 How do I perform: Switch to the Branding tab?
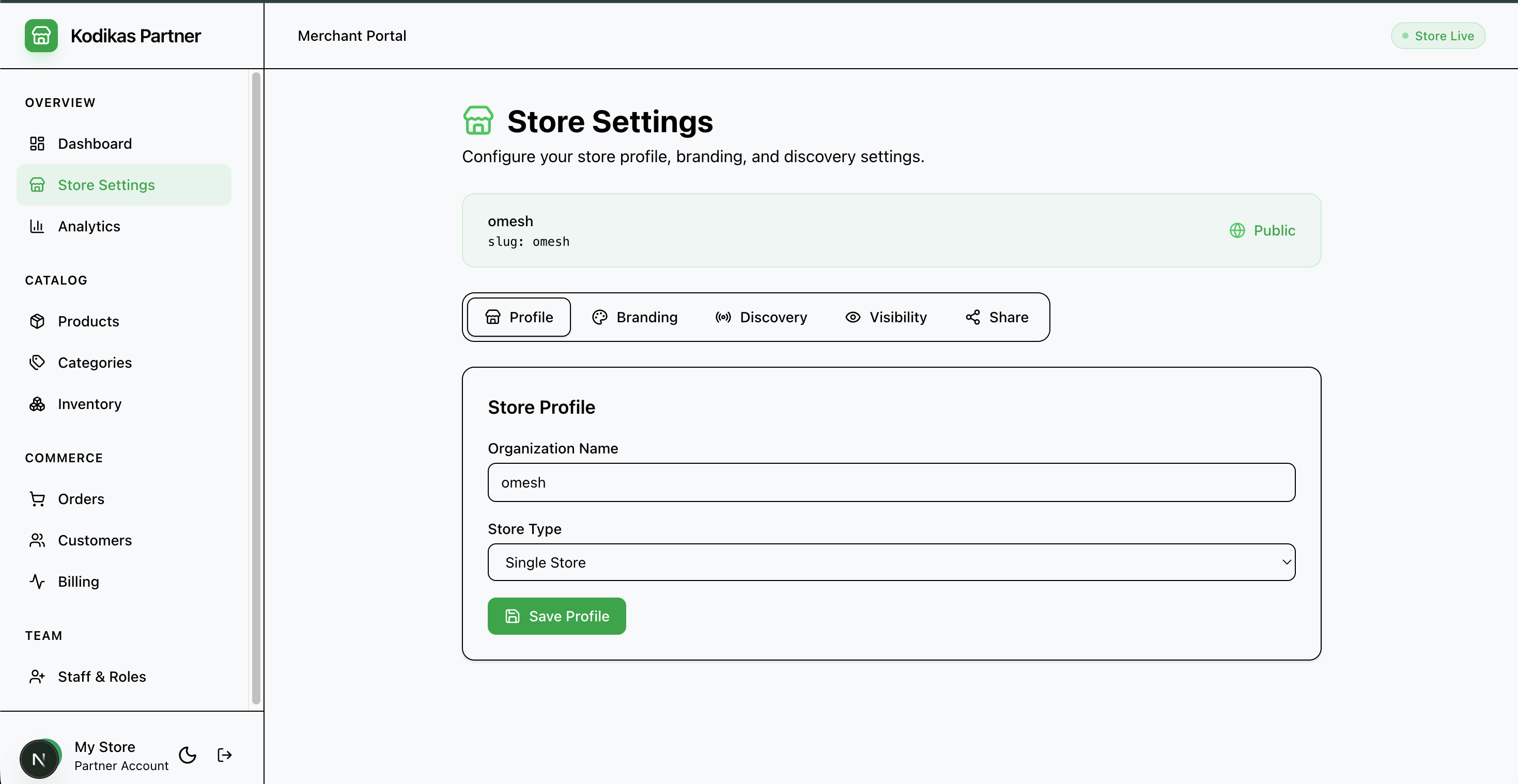pyautogui.click(x=634, y=318)
